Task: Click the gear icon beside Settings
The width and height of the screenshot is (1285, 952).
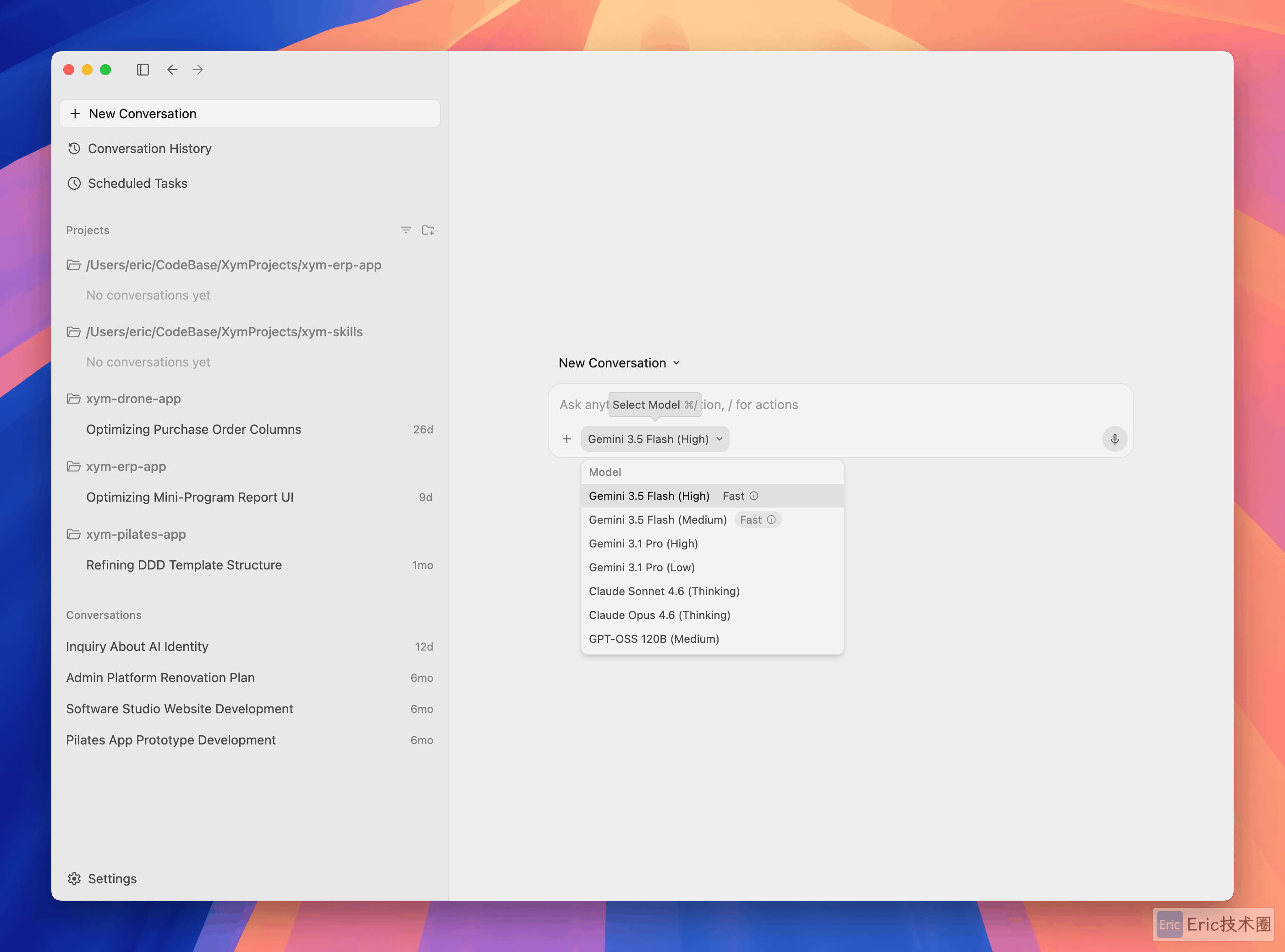Action: point(74,879)
